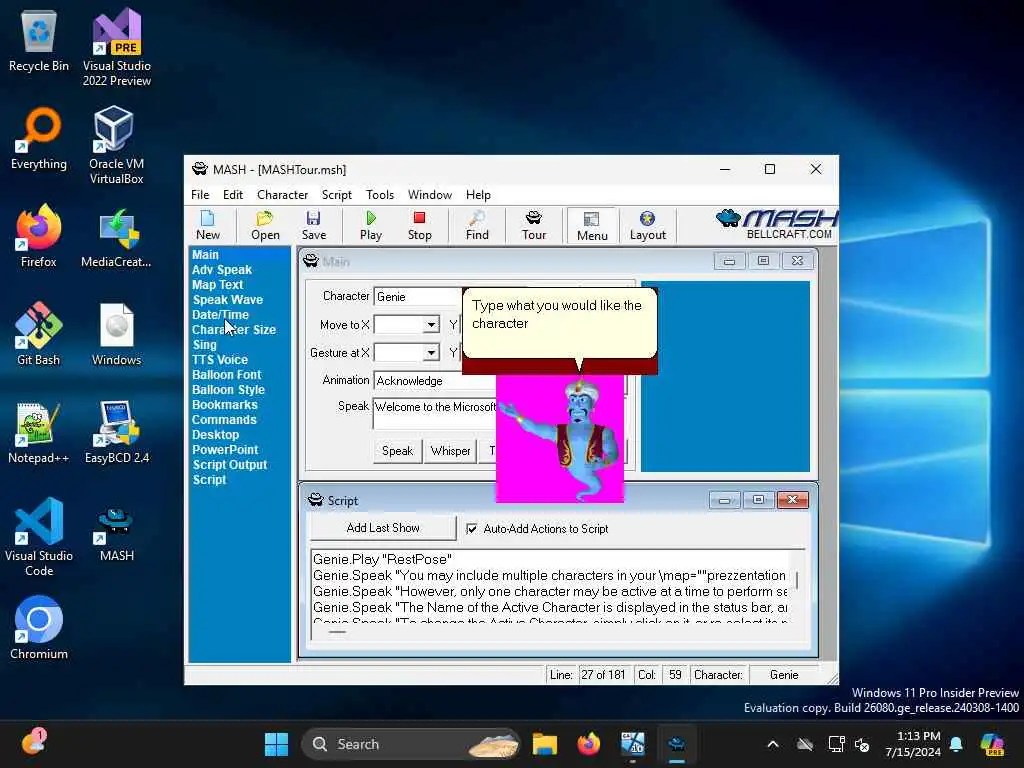1024x768 pixels.
Task: Select the Windows disc image desktop file
Action: pyautogui.click(x=116, y=334)
